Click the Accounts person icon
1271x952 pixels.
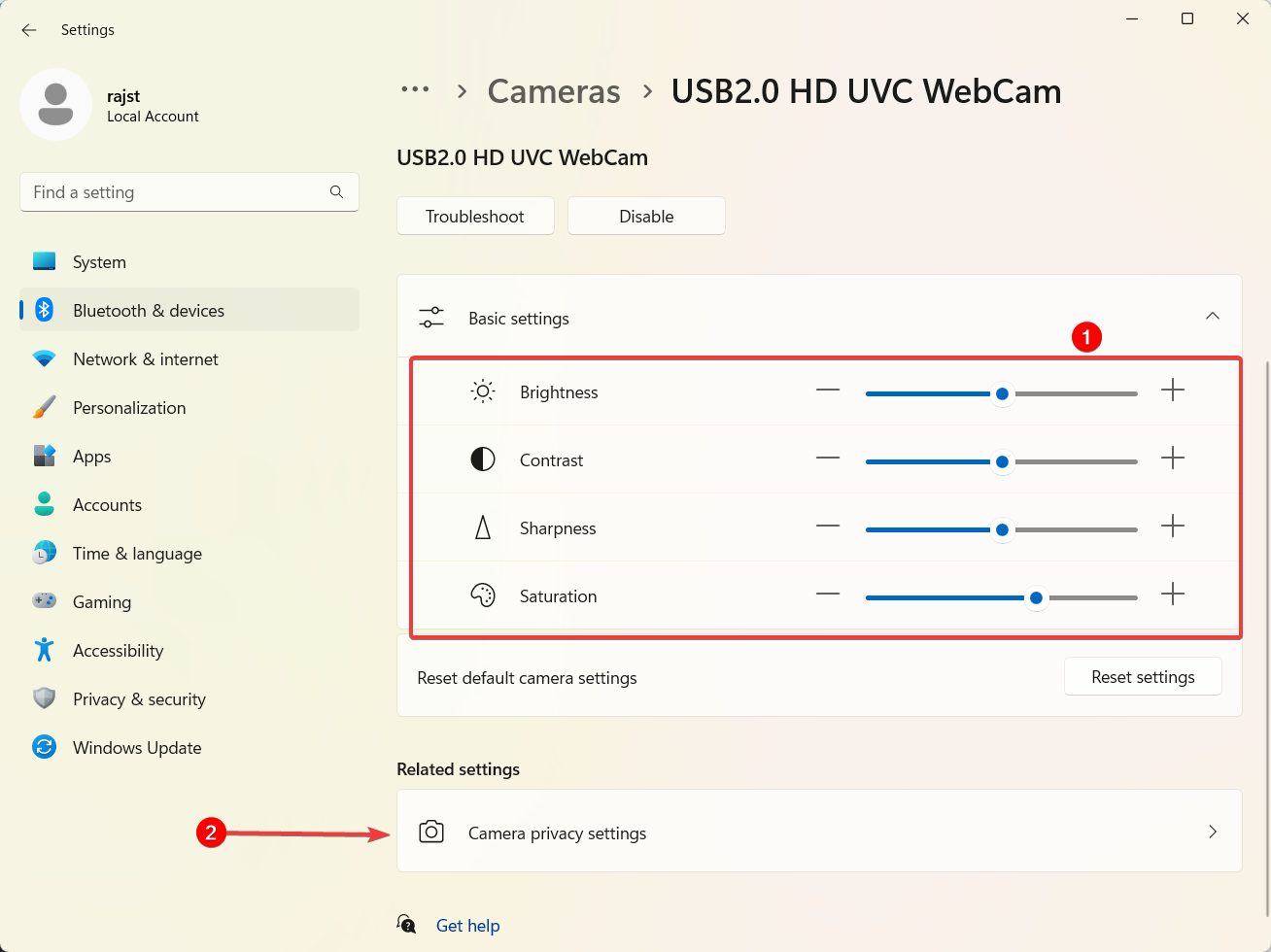44,504
